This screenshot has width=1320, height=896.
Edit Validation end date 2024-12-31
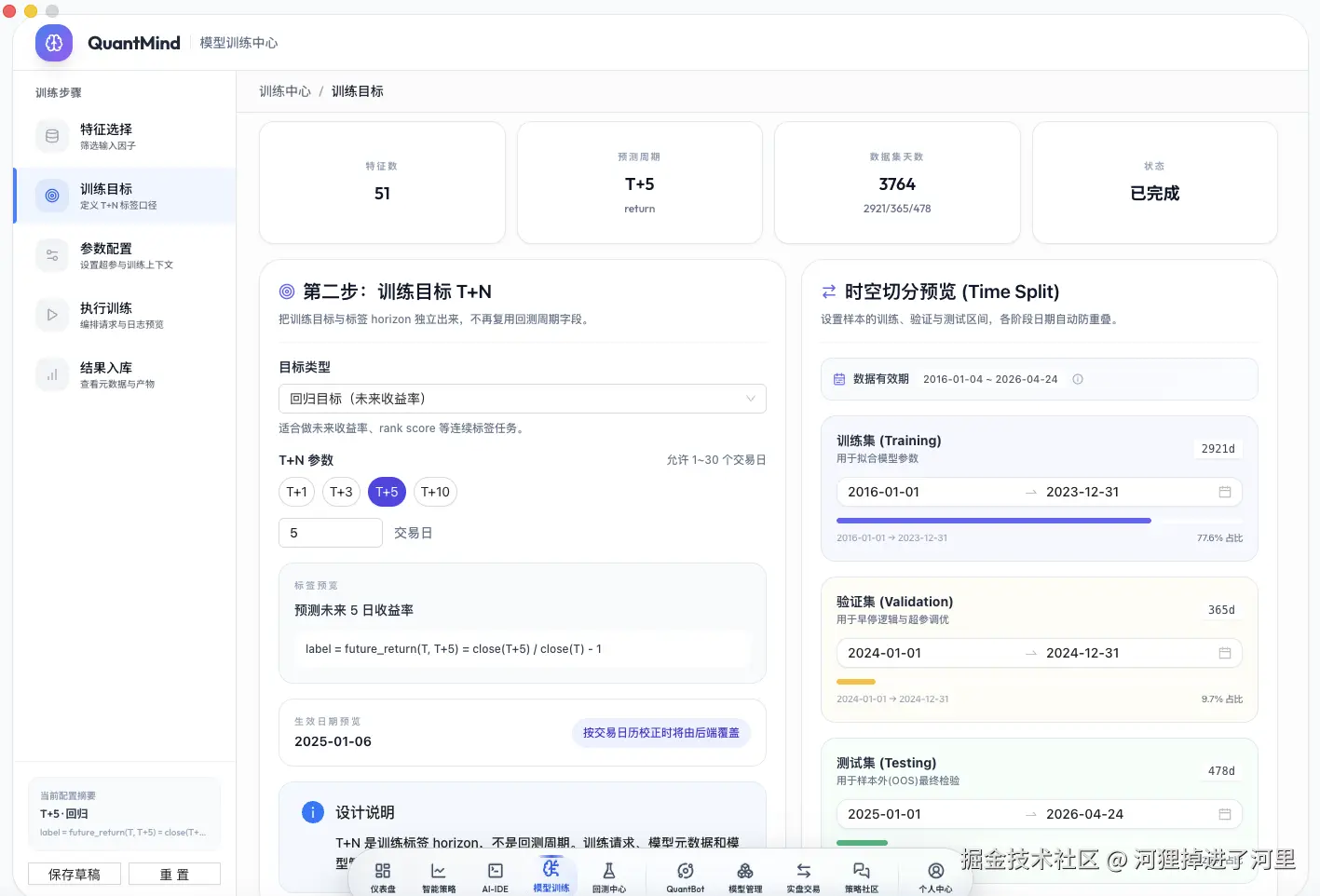[x=1082, y=653]
